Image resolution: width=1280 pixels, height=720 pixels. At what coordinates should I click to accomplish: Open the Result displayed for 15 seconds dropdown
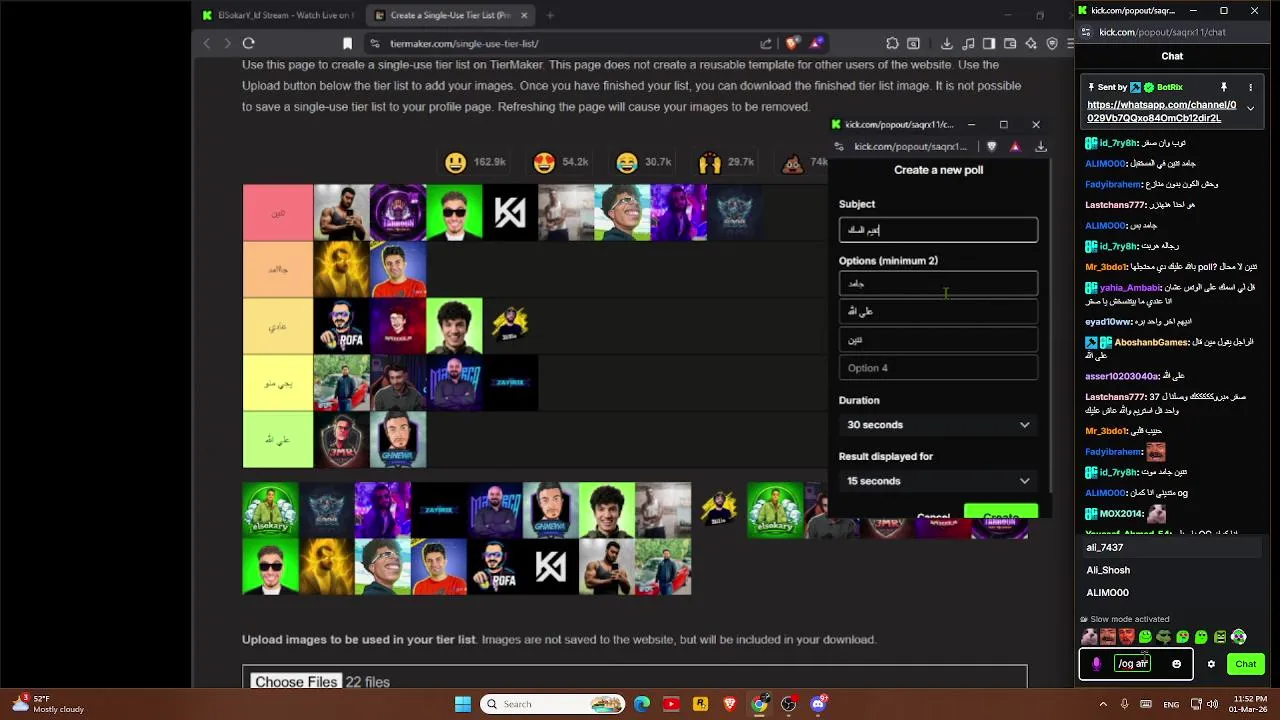[938, 481]
